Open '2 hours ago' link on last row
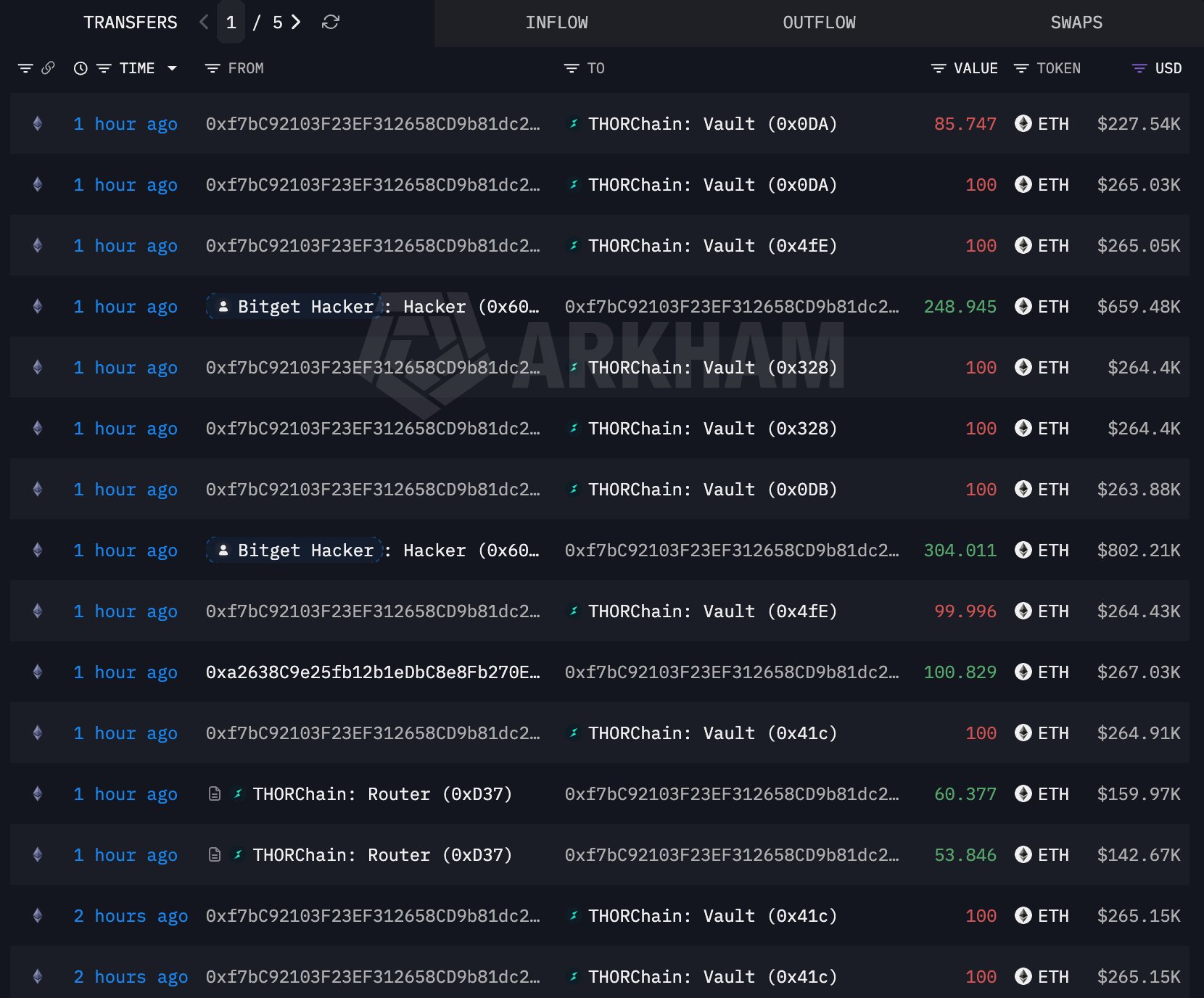The height and width of the screenshot is (998, 1204). pyautogui.click(x=131, y=976)
